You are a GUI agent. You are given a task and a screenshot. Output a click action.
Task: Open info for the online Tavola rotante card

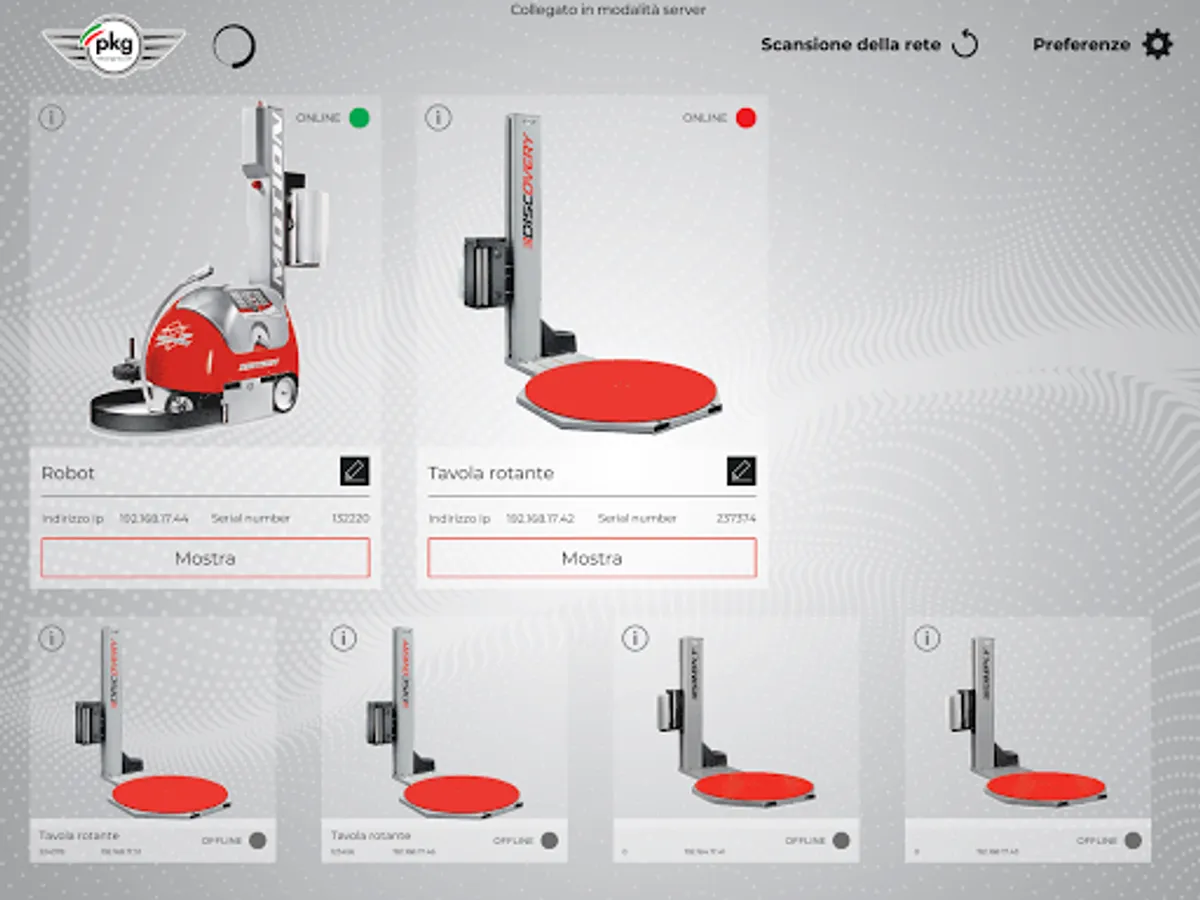tap(438, 117)
